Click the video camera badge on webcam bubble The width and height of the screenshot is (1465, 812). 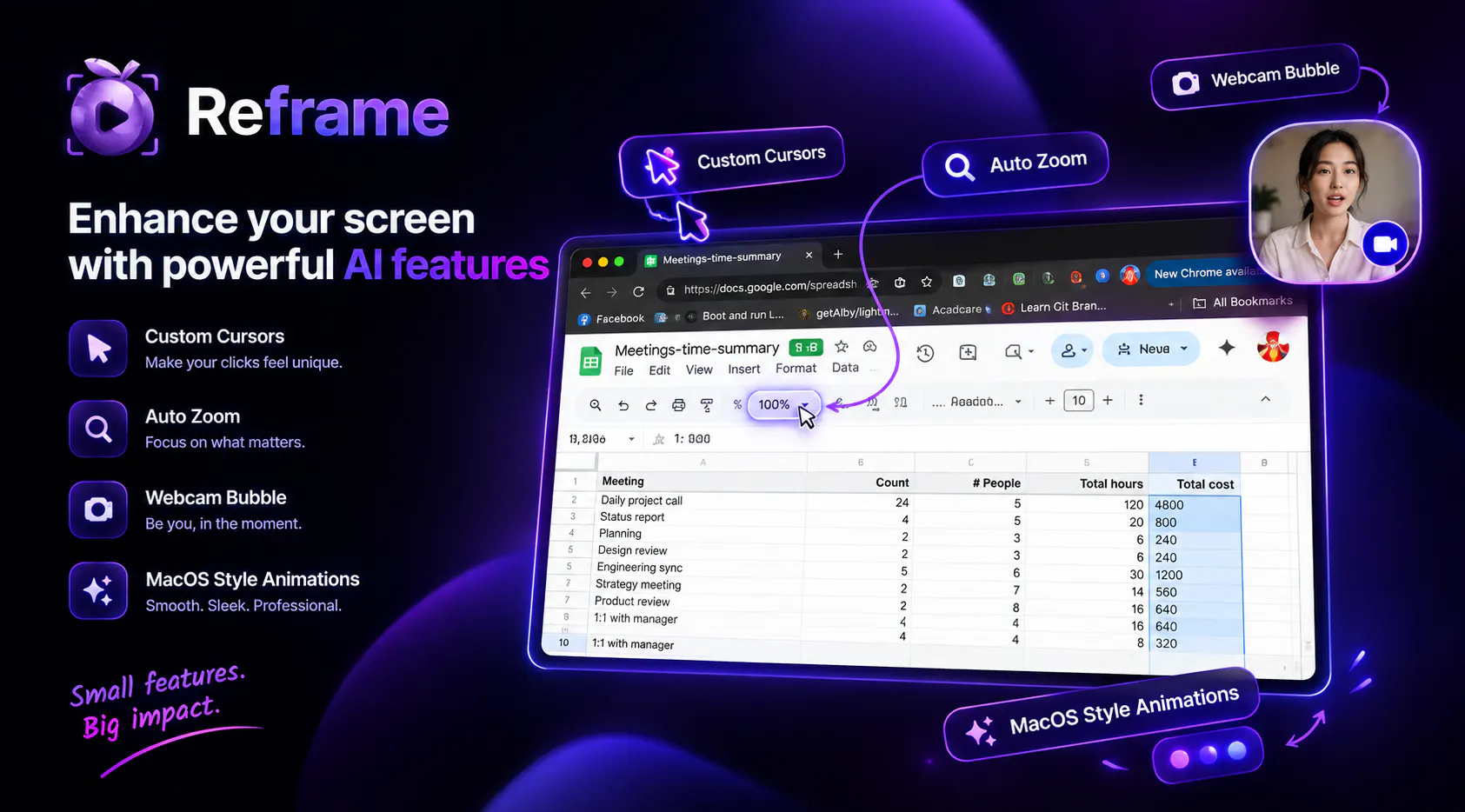click(x=1385, y=244)
